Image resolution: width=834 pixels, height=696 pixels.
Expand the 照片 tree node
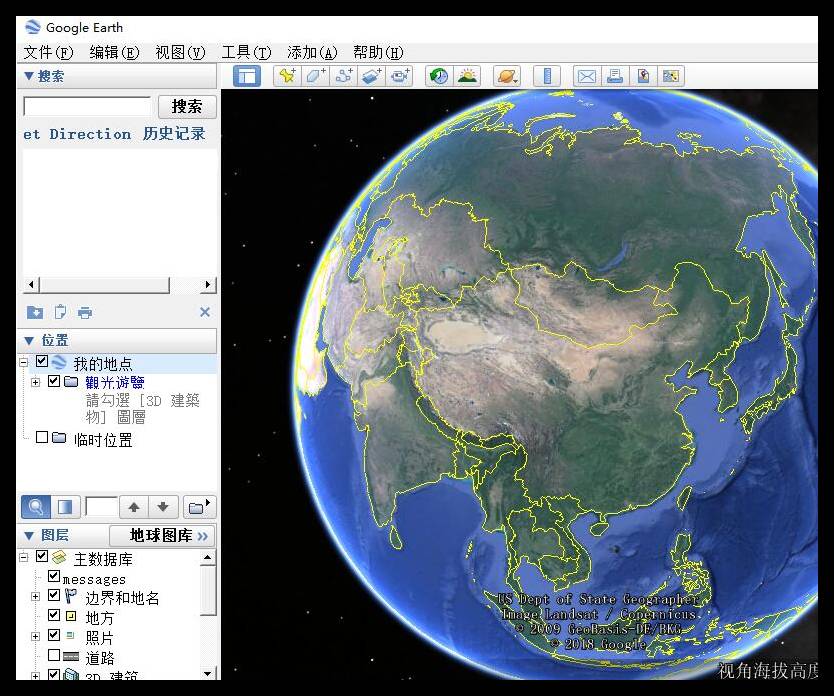36,636
